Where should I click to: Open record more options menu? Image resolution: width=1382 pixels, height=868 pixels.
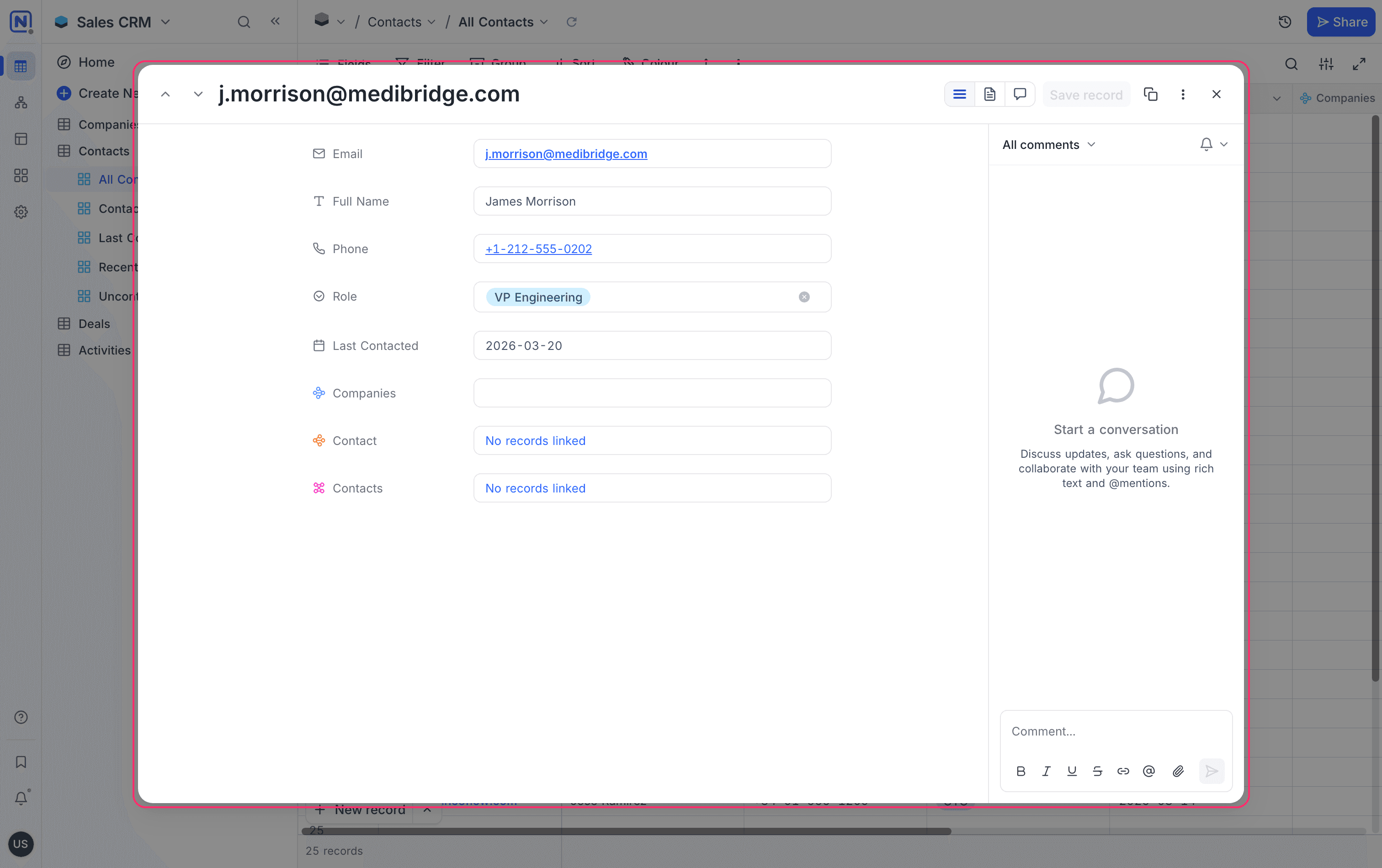click(1183, 94)
